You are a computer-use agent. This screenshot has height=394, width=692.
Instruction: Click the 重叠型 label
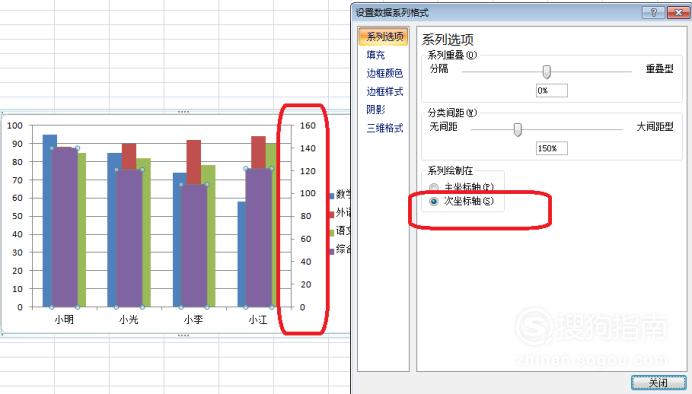tap(659, 69)
